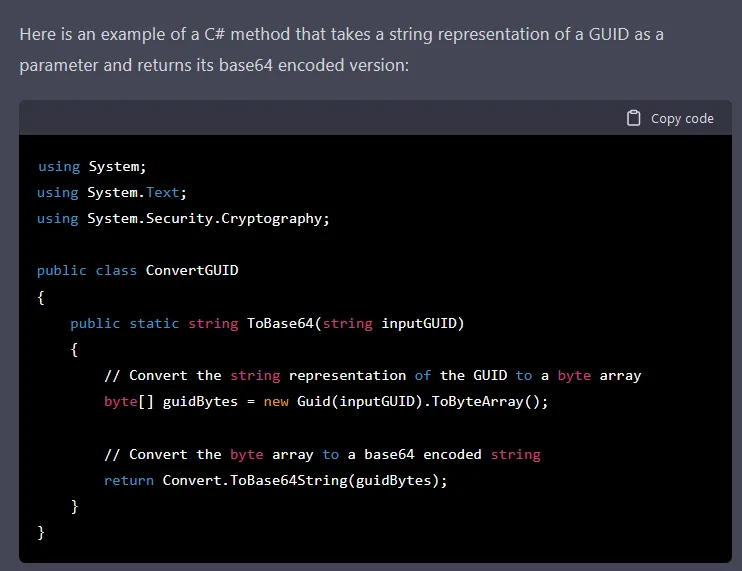742x571 pixels.
Task: Click the orange 'new' keyword
Action: pos(276,402)
